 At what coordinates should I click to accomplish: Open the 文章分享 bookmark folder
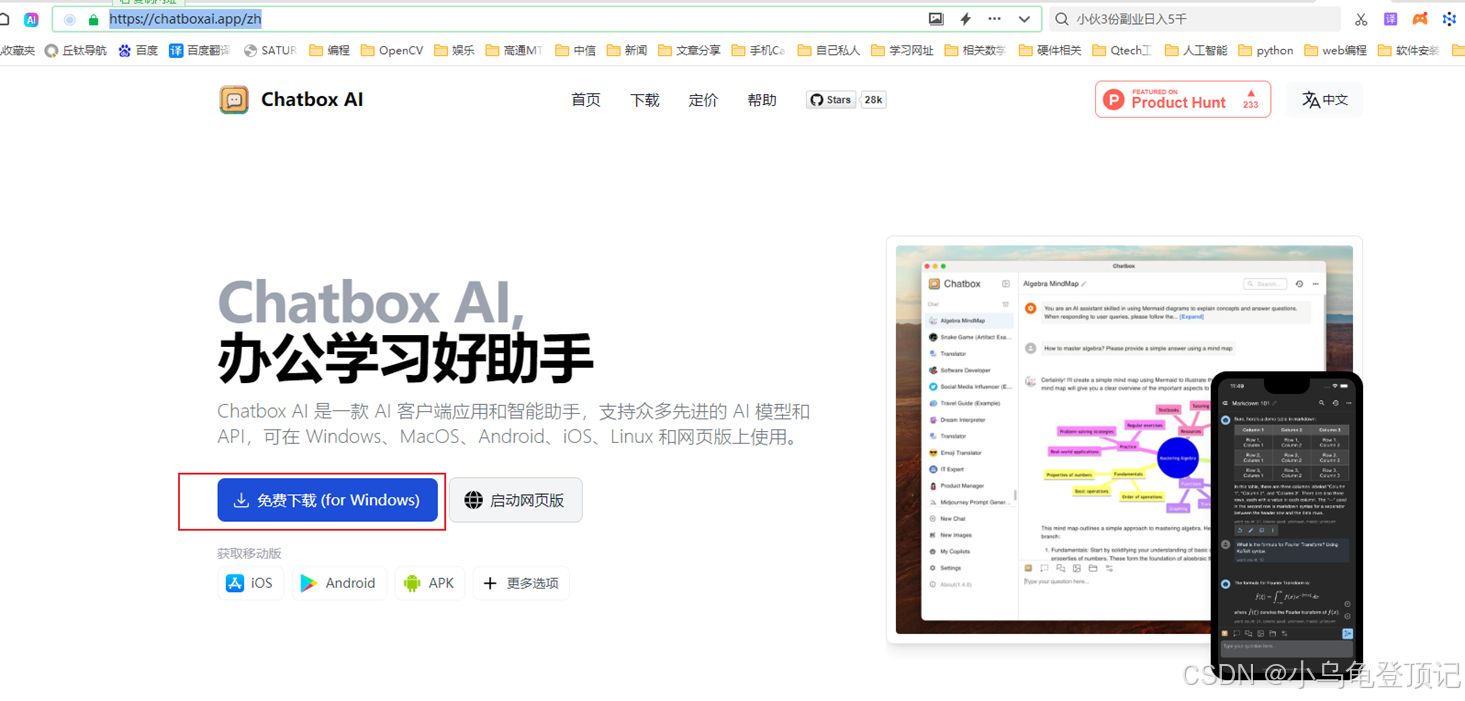pos(690,50)
